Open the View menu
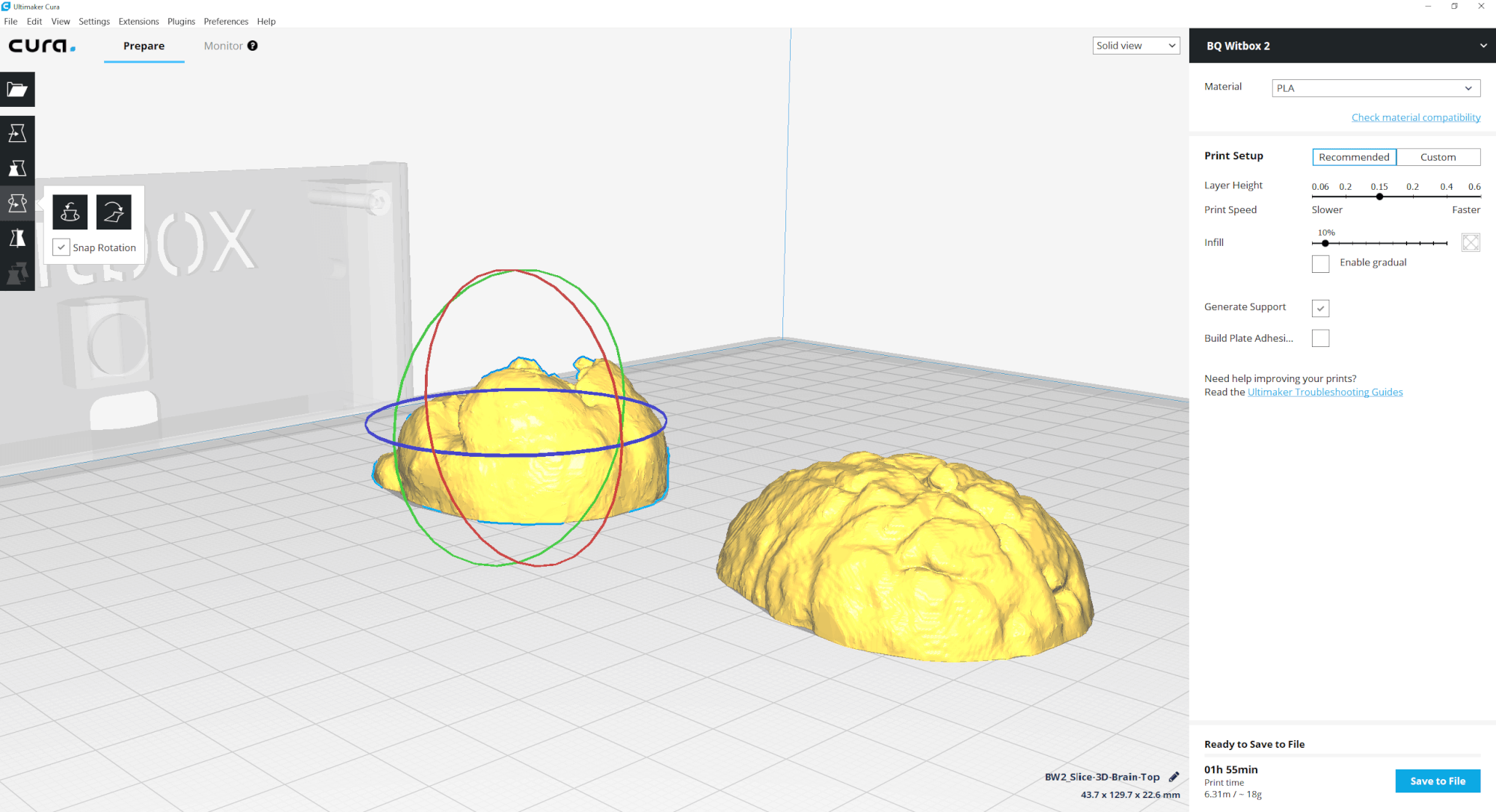 tap(61, 21)
